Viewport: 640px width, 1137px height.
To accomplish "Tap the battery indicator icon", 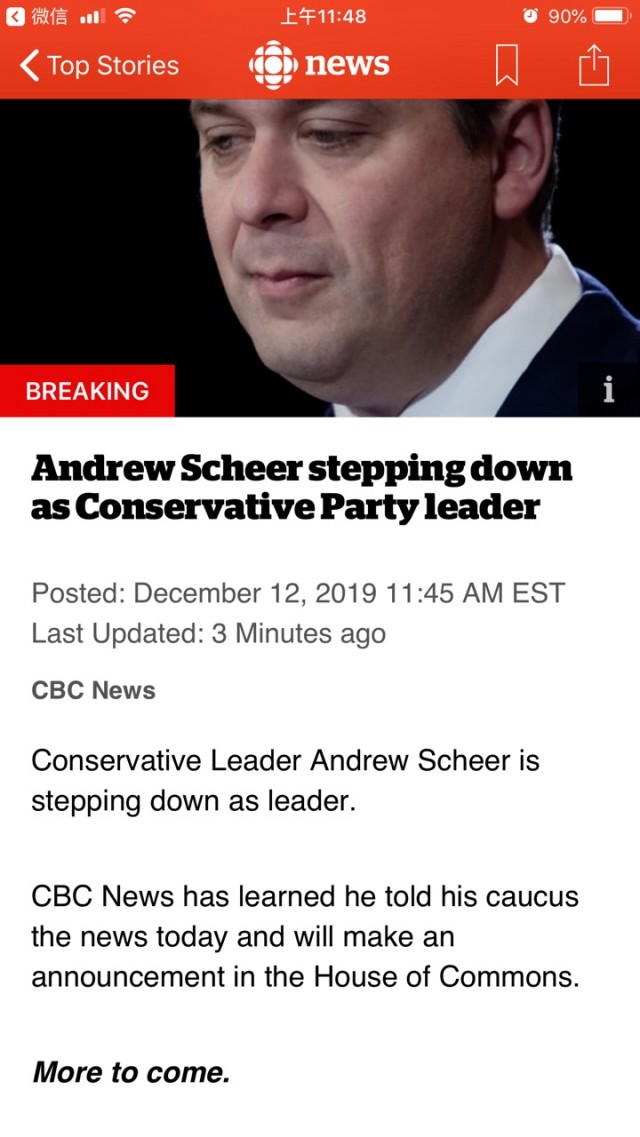I will (612, 16).
